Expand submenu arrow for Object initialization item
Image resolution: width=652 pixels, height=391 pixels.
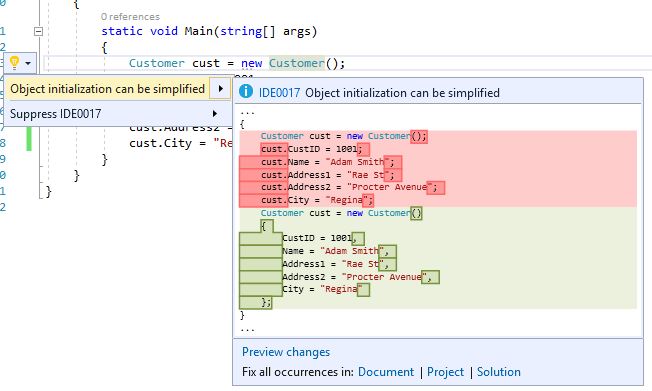point(220,89)
